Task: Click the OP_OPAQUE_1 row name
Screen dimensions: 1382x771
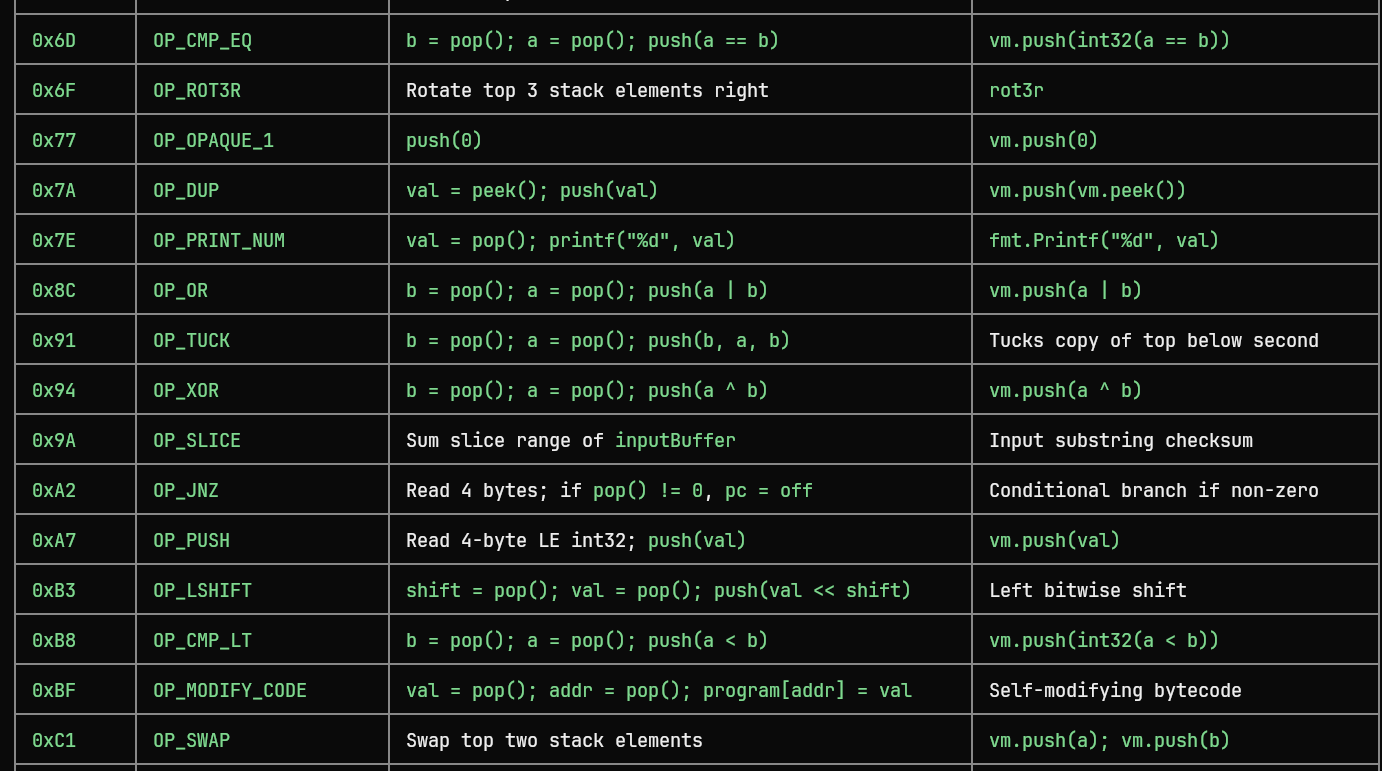Action: 213,141
